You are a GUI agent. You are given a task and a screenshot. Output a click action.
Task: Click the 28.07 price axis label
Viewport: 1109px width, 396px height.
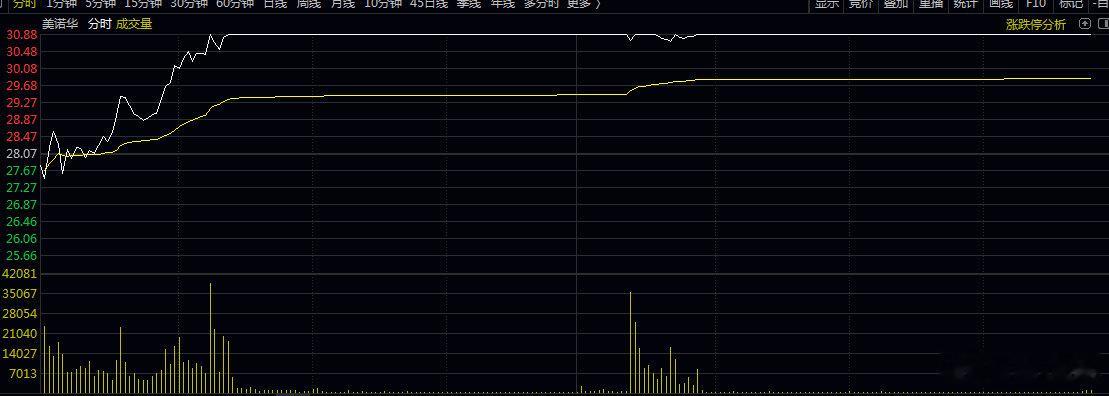point(21,153)
